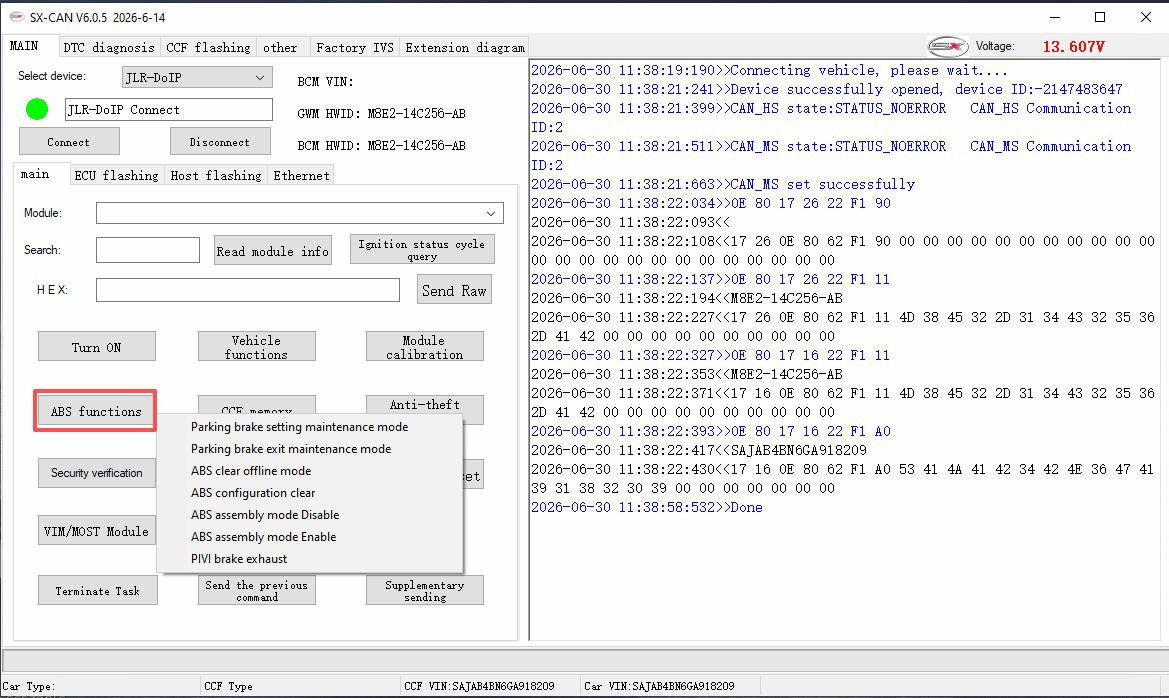This screenshot has width=1169, height=698.
Task: Click the Send Raw button
Action: (454, 290)
